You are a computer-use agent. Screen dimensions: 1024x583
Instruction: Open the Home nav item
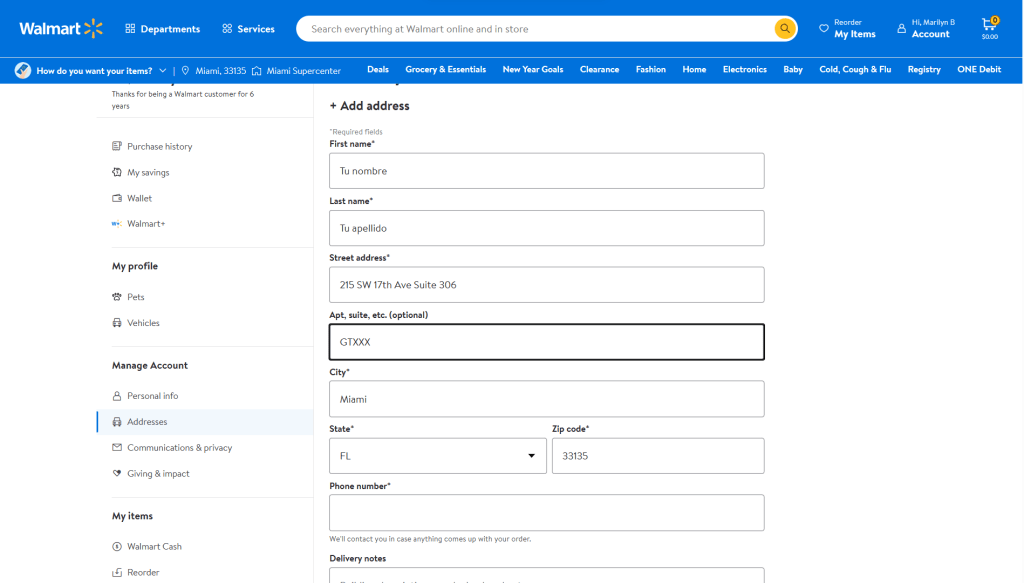click(694, 69)
